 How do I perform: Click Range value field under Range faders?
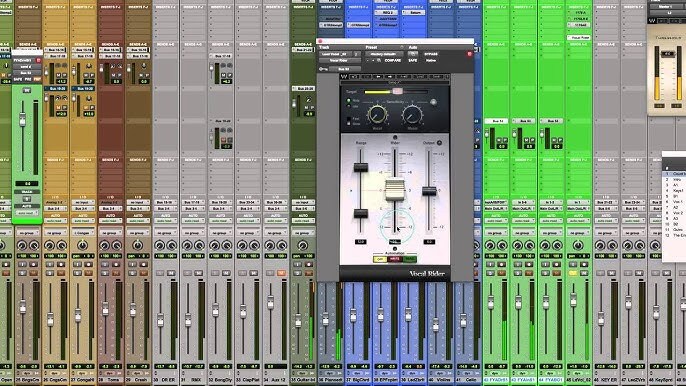360,242
